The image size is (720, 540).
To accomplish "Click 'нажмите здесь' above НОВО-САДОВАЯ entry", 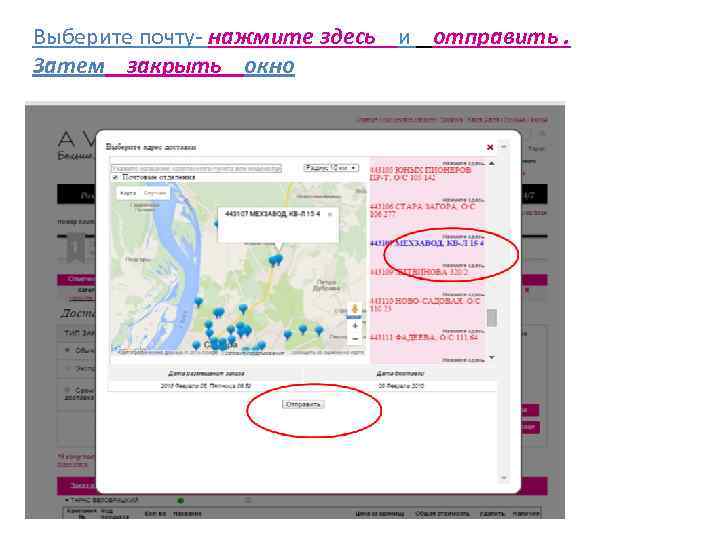I will [463, 294].
